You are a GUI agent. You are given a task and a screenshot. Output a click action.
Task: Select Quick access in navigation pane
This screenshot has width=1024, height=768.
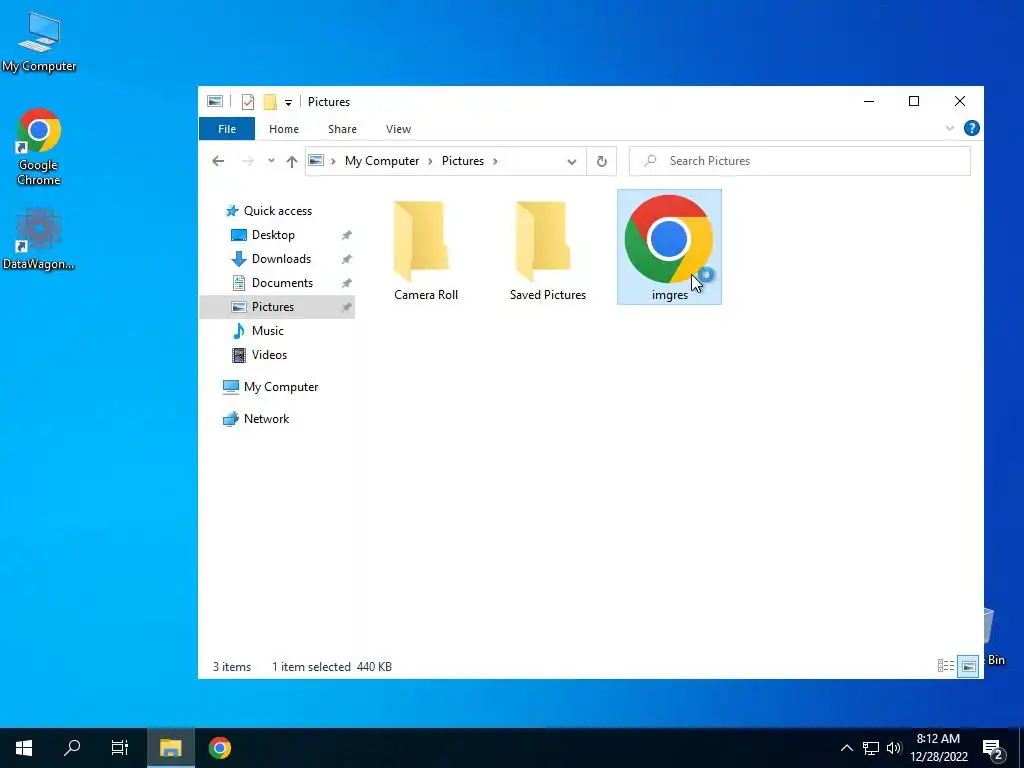coord(278,210)
